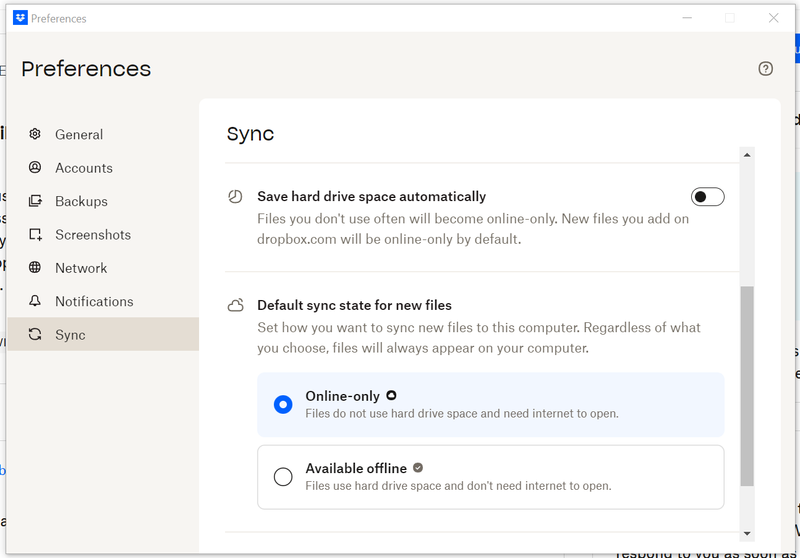Choose the Available offline radio option

tap(283, 477)
